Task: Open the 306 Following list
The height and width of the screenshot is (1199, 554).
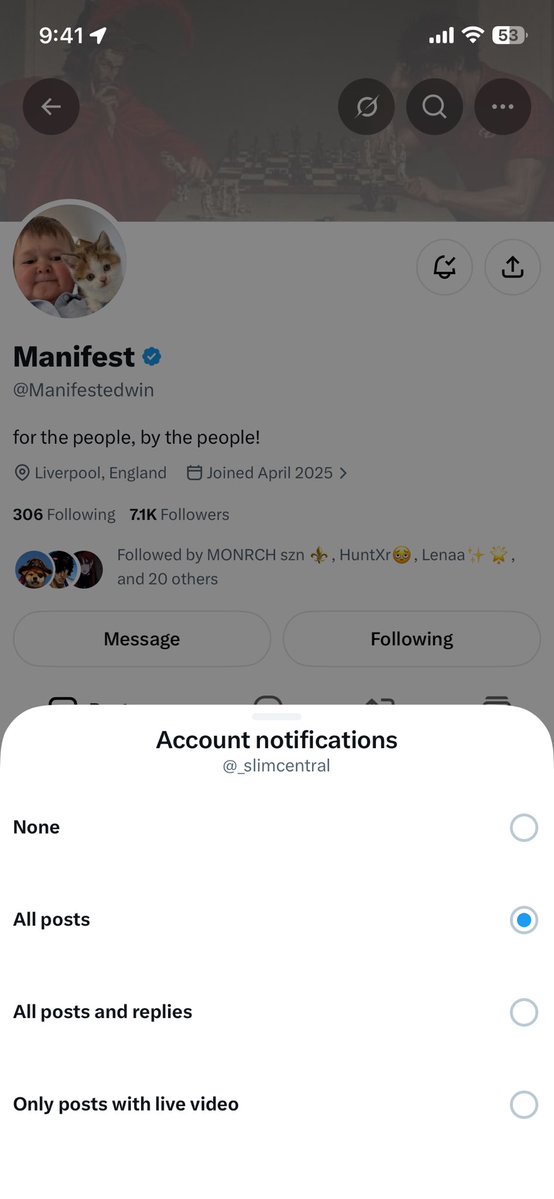Action: pos(64,515)
